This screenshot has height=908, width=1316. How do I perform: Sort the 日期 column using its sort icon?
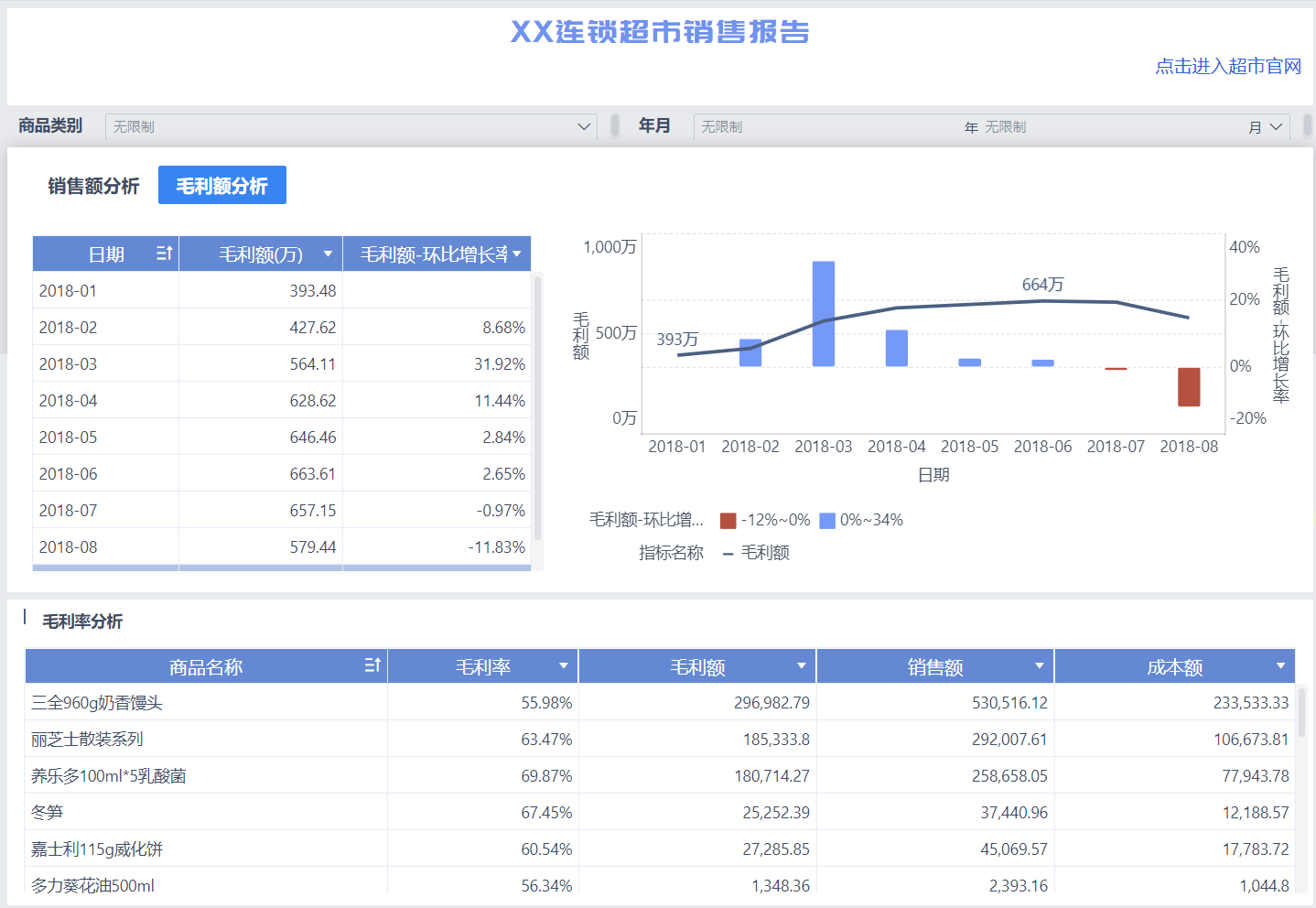[x=165, y=254]
